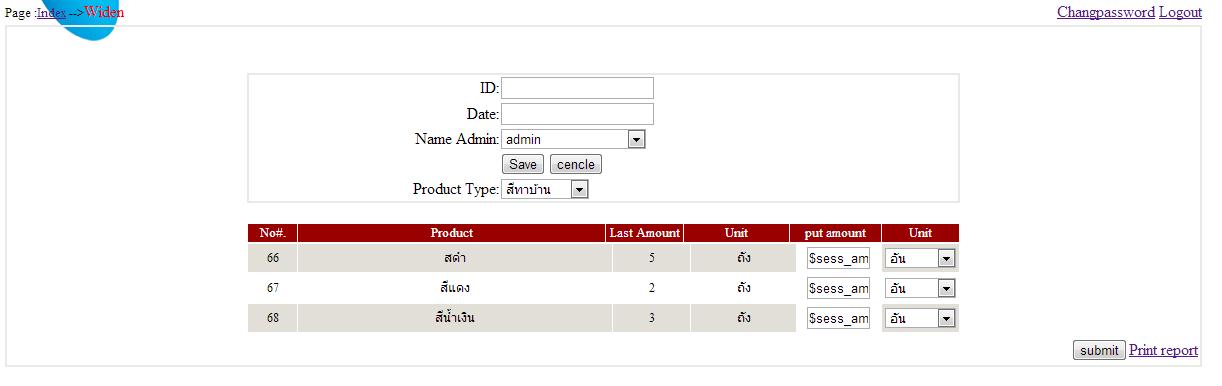The height and width of the screenshot is (386, 1222).
Task: Click the Last Amount column header
Action: pyautogui.click(x=645, y=233)
